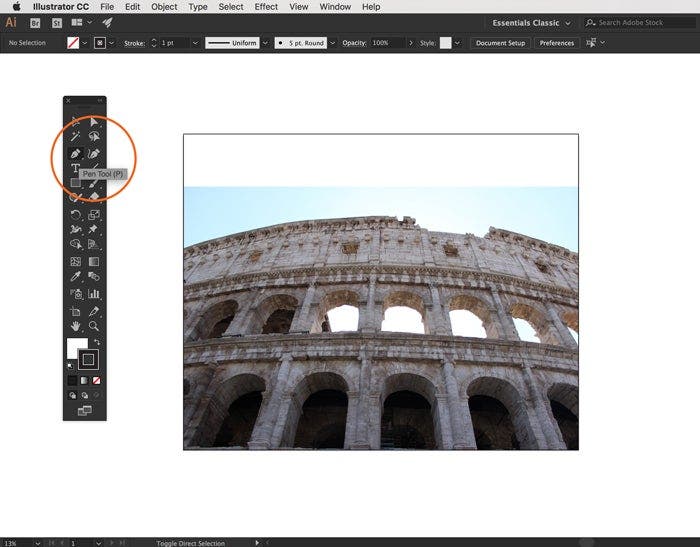Bring the Stroke box to the front

click(x=88, y=358)
